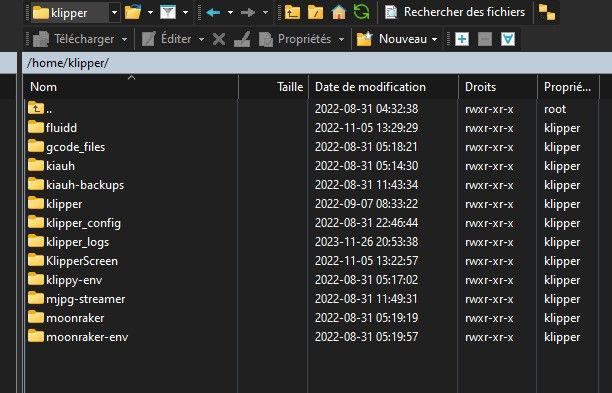Click the fluidd folder icon

tap(36, 127)
